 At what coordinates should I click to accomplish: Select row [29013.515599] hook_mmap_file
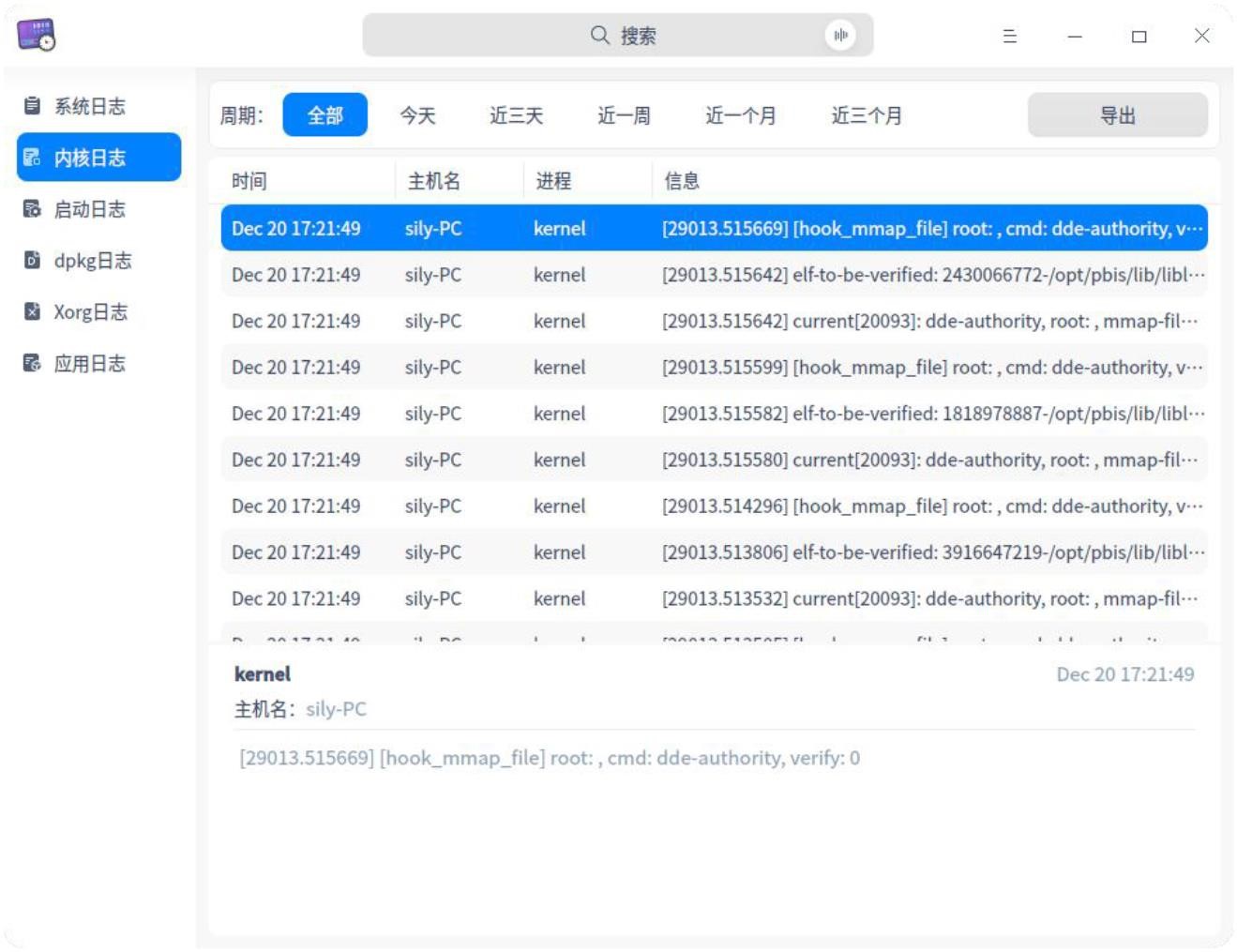(x=715, y=367)
